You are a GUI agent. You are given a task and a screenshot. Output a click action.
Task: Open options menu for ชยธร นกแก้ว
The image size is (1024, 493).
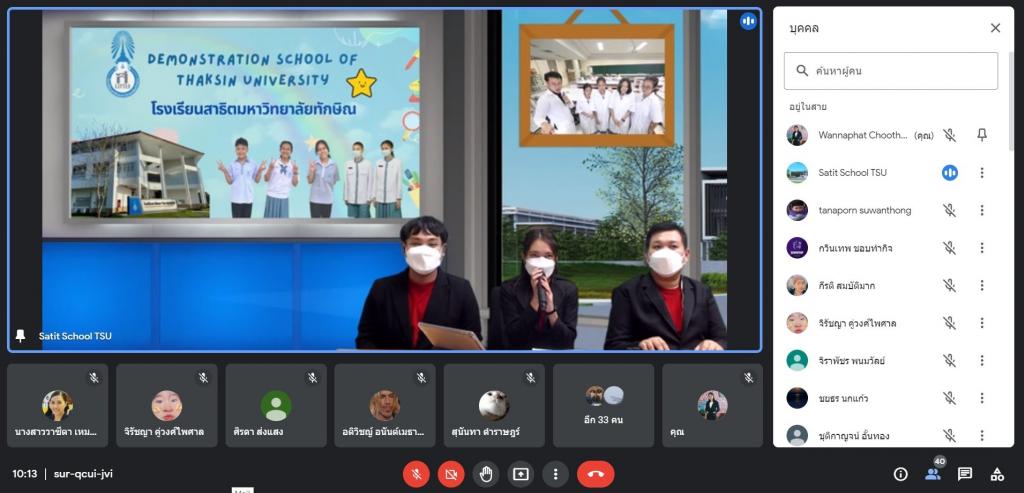point(982,398)
